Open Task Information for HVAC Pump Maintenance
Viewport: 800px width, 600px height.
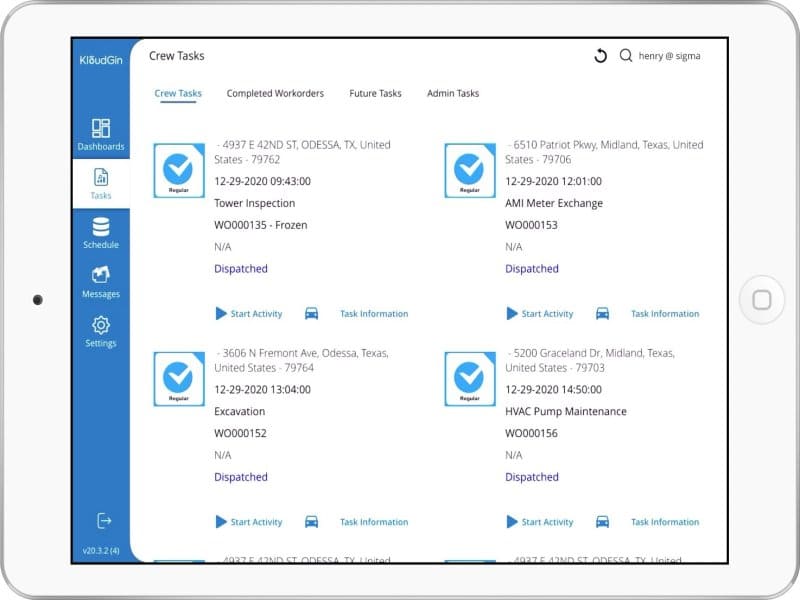point(664,522)
